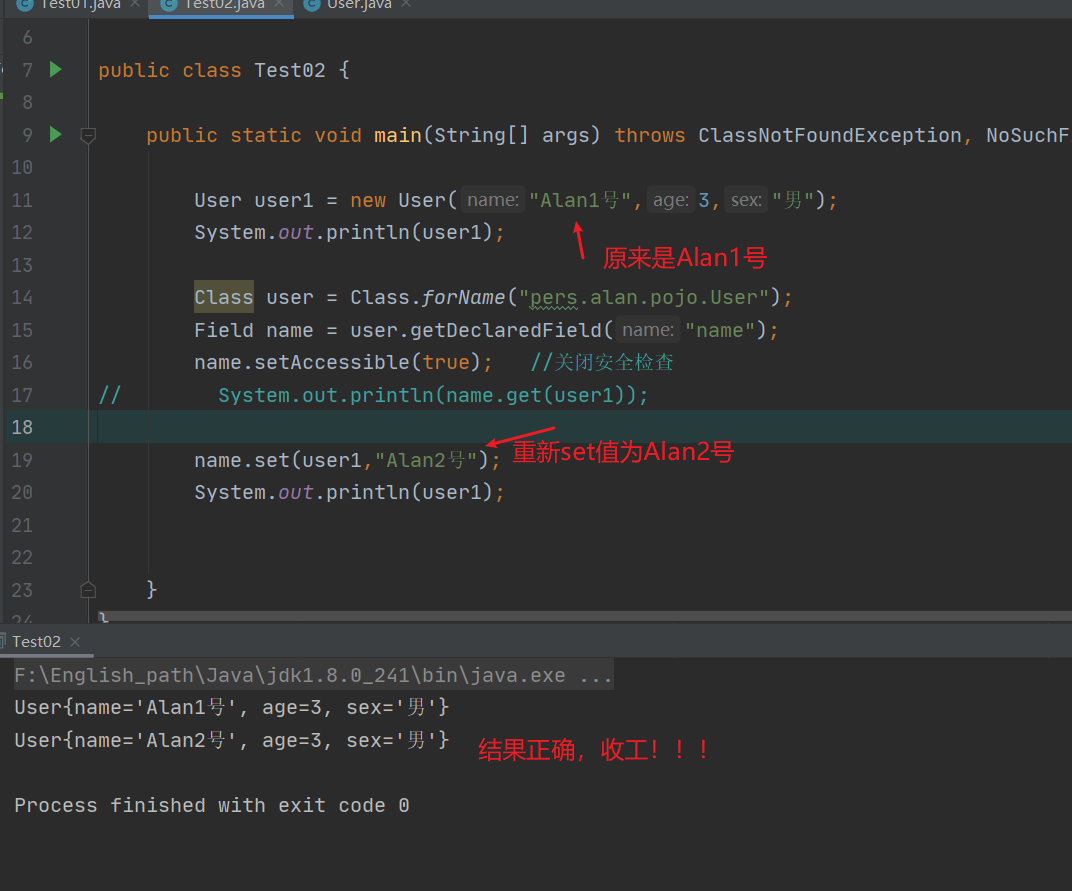Run class Test02 from the line 7 gutter icon
1072x891 pixels.
click(55, 70)
